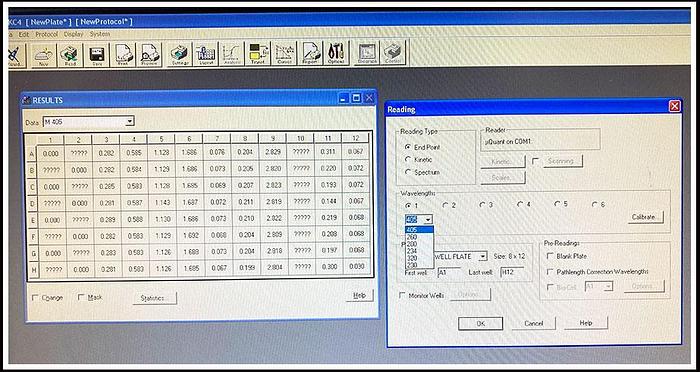Pick 200 in the wavelength list
The image size is (700, 372).
(419, 244)
